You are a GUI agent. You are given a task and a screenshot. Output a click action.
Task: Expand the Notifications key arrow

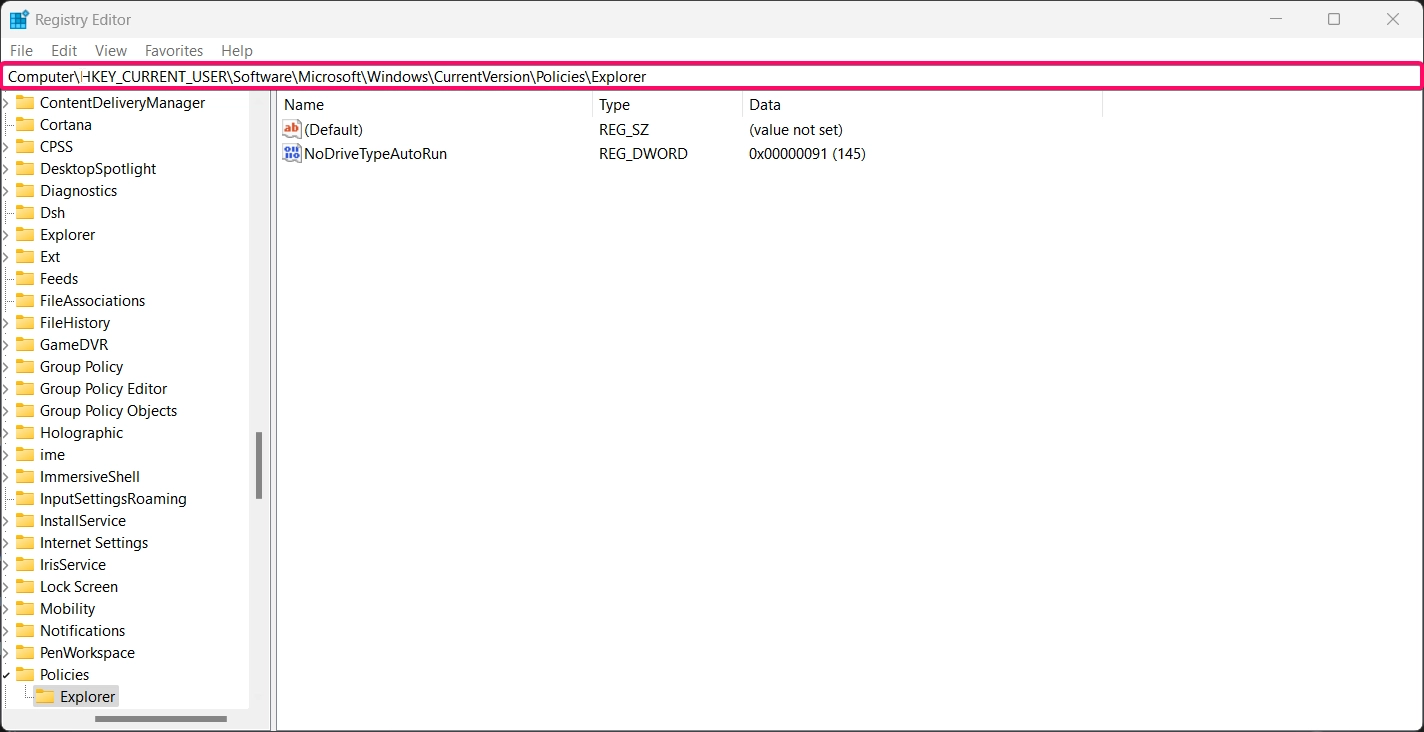tap(6, 630)
